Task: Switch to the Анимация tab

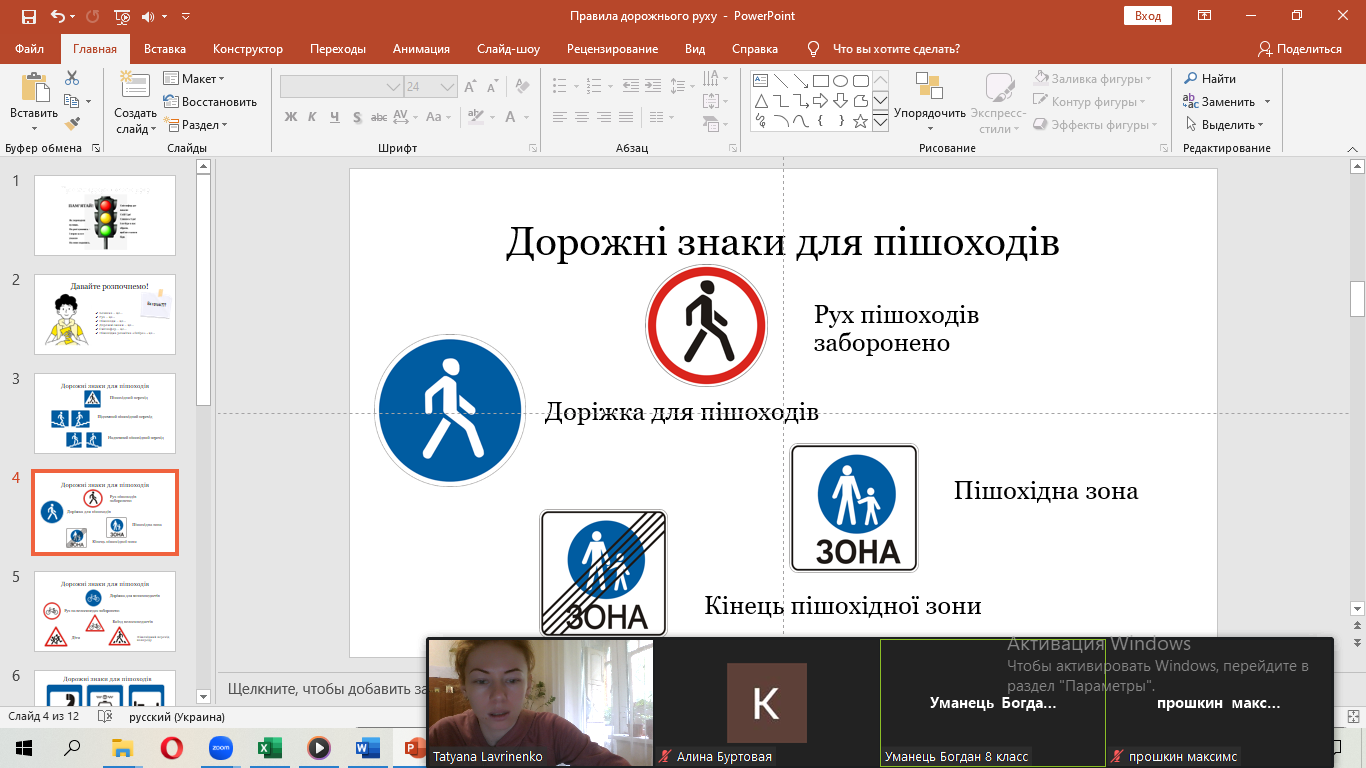Action: click(x=421, y=49)
